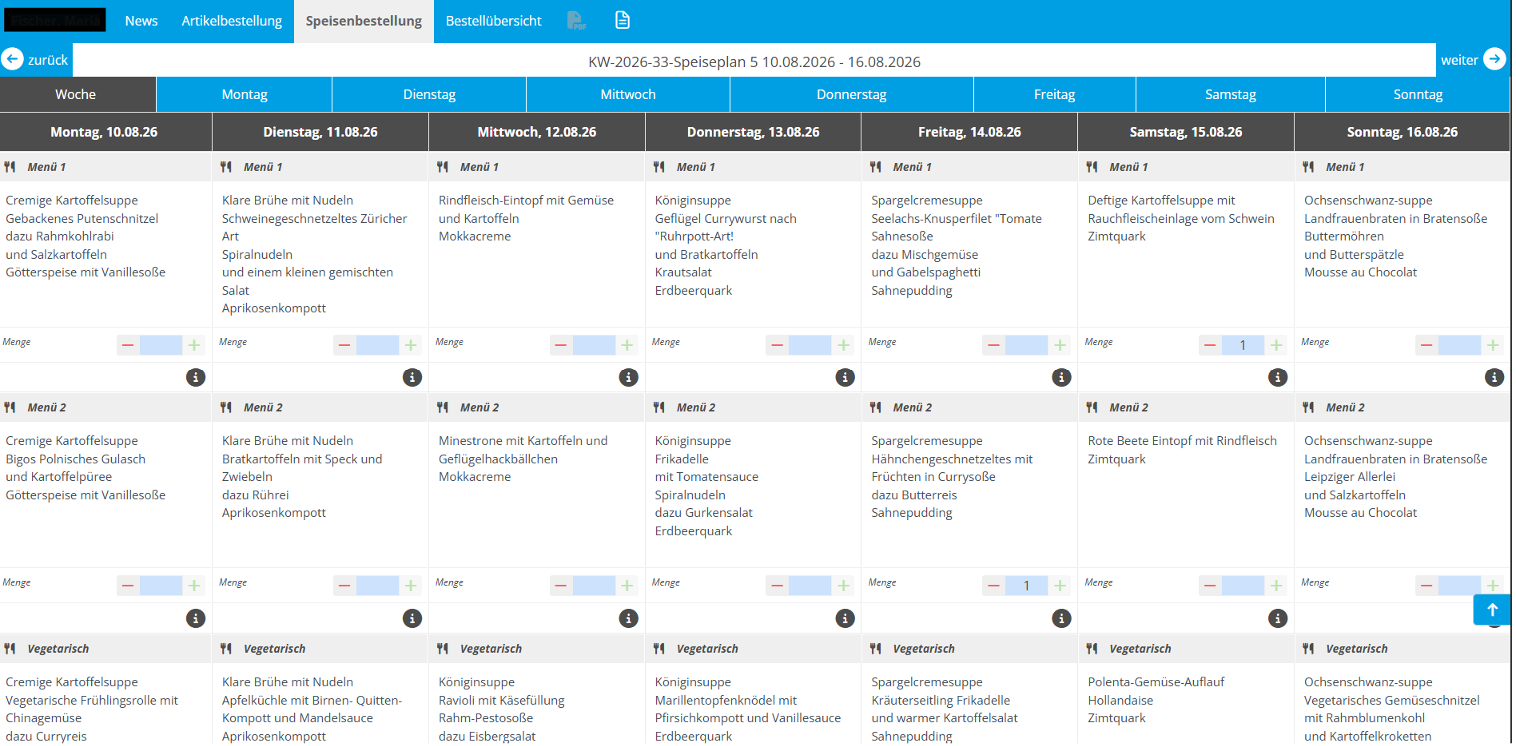Decrease Menü 2 quantity for Freitag

pyautogui.click(x=994, y=586)
